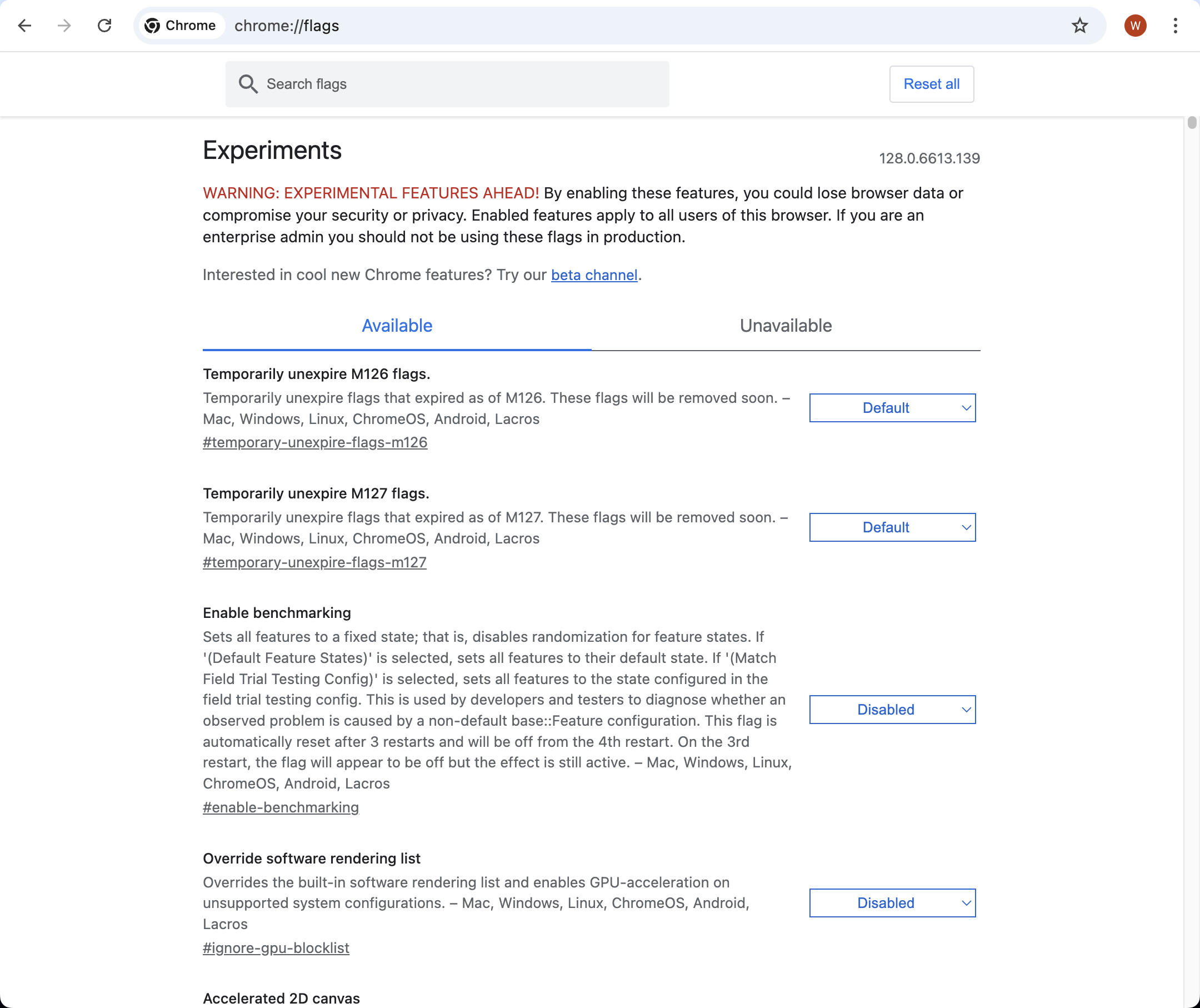Open the M126 flags Default dropdown
The height and width of the screenshot is (1008, 1200).
tap(892, 408)
